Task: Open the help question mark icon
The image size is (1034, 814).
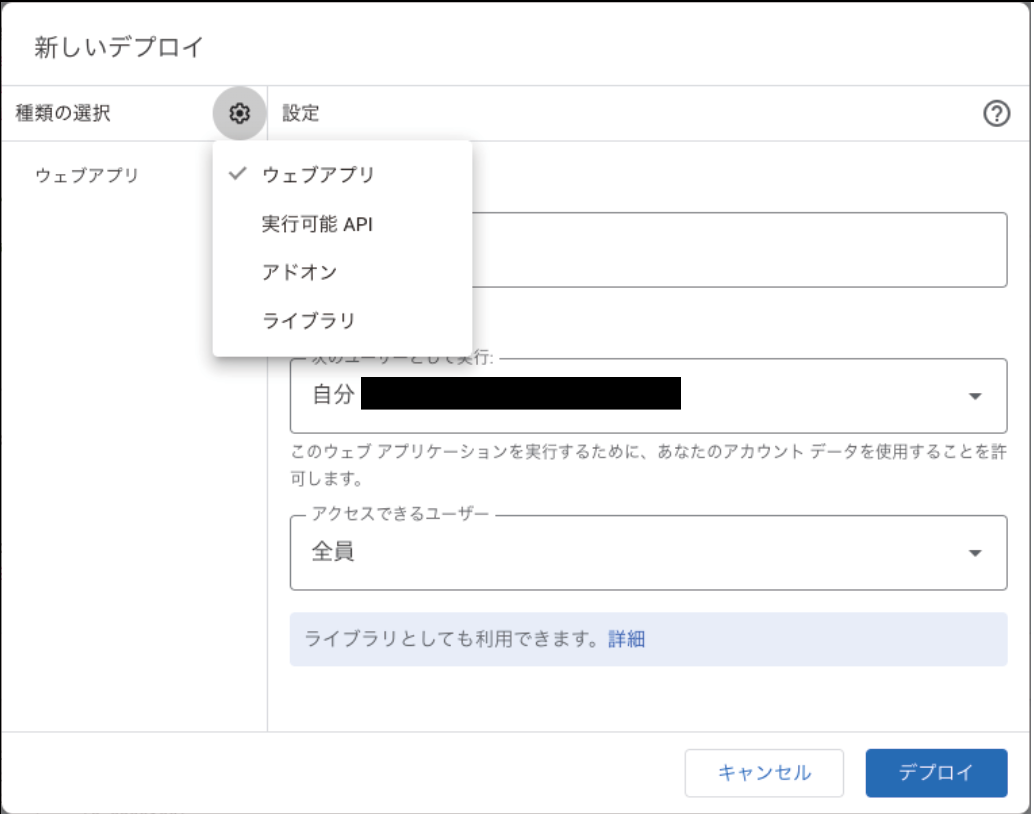Action: (x=996, y=113)
